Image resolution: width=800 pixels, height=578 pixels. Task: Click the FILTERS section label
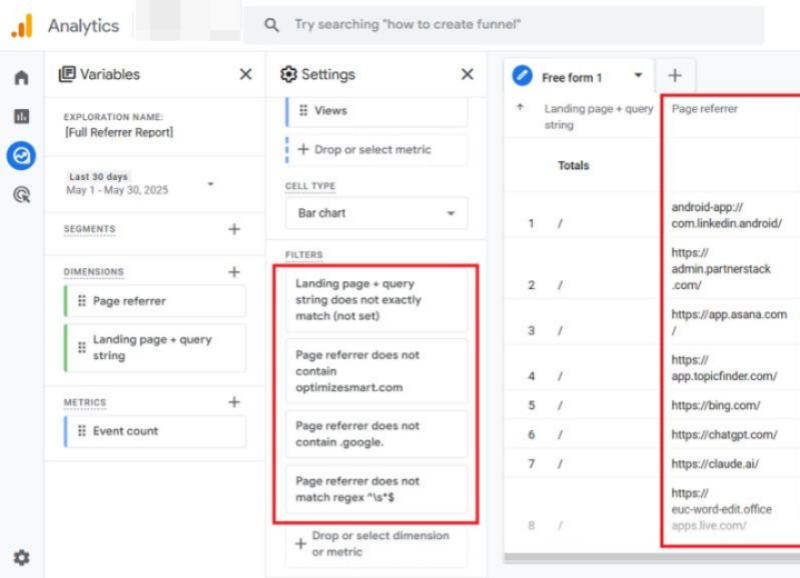304,255
